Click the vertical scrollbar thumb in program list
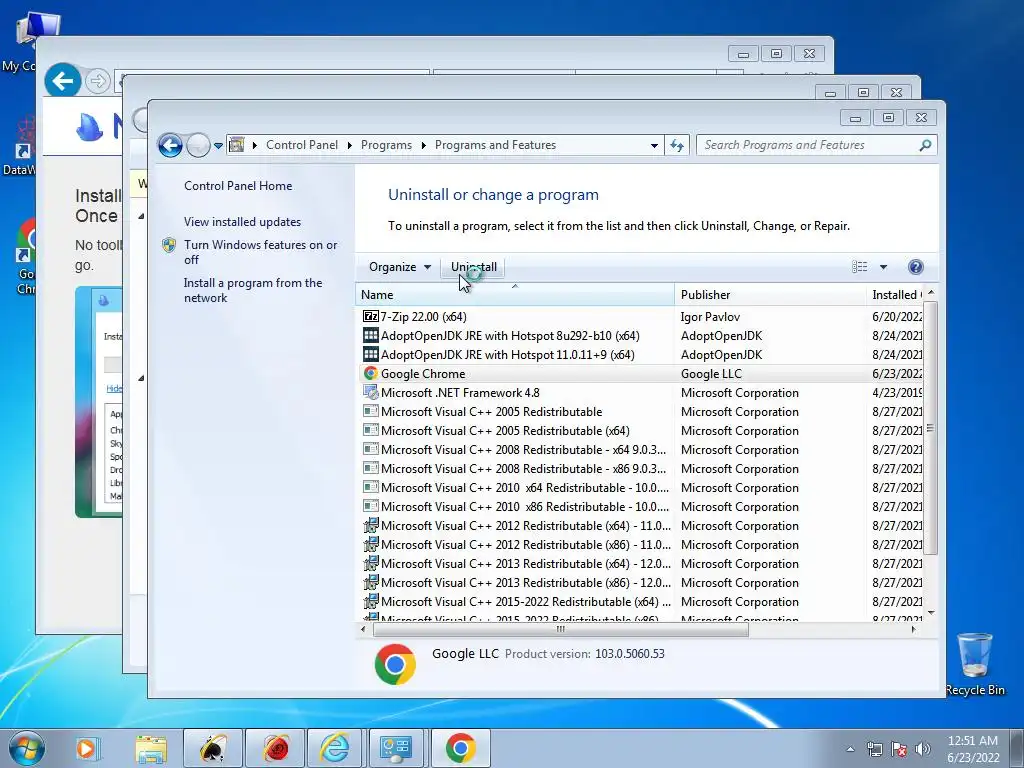This screenshot has width=1024, height=768. pos(931,428)
